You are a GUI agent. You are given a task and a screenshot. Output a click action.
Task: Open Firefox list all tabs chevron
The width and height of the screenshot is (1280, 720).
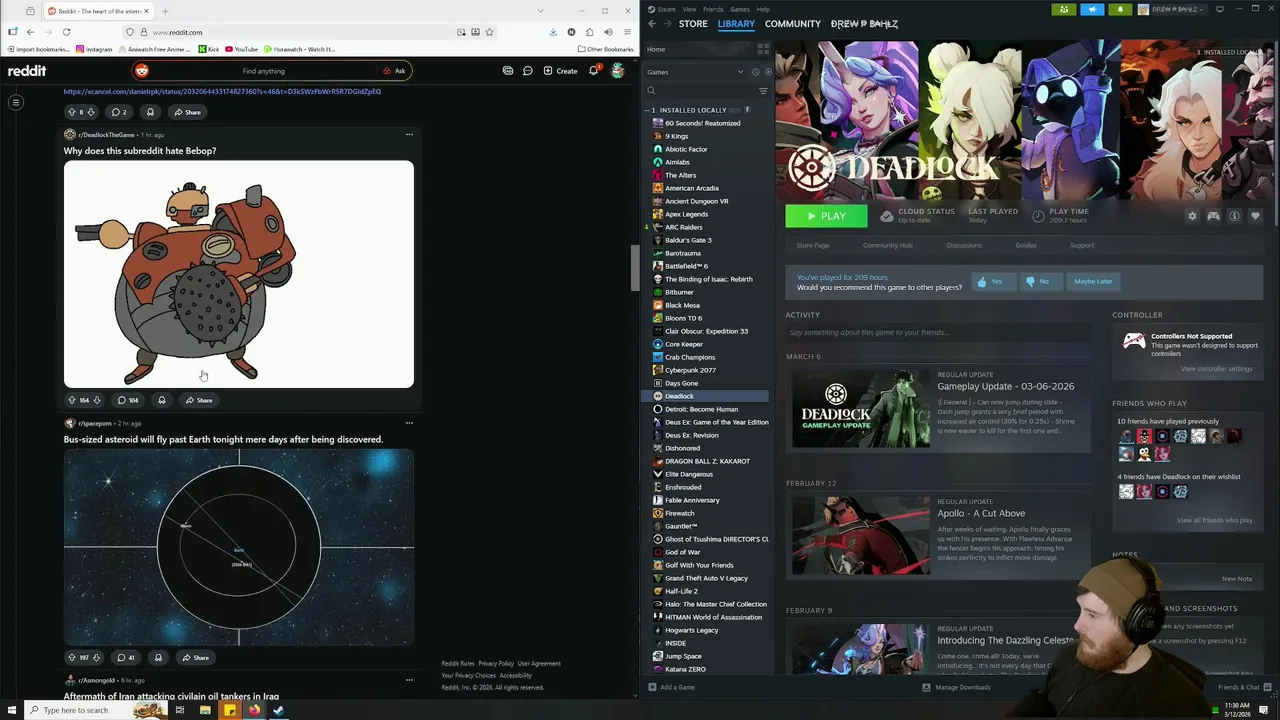[541, 11]
